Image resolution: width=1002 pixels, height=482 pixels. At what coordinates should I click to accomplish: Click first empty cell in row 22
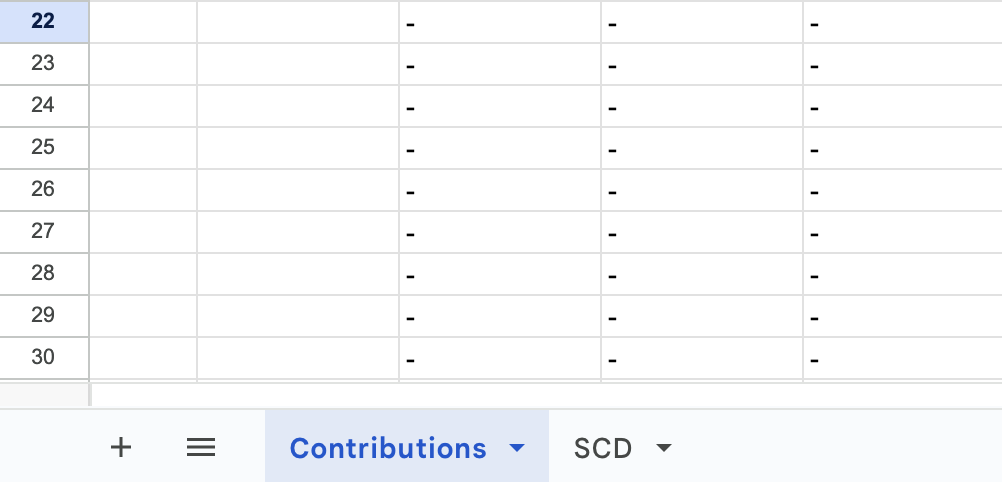(143, 21)
